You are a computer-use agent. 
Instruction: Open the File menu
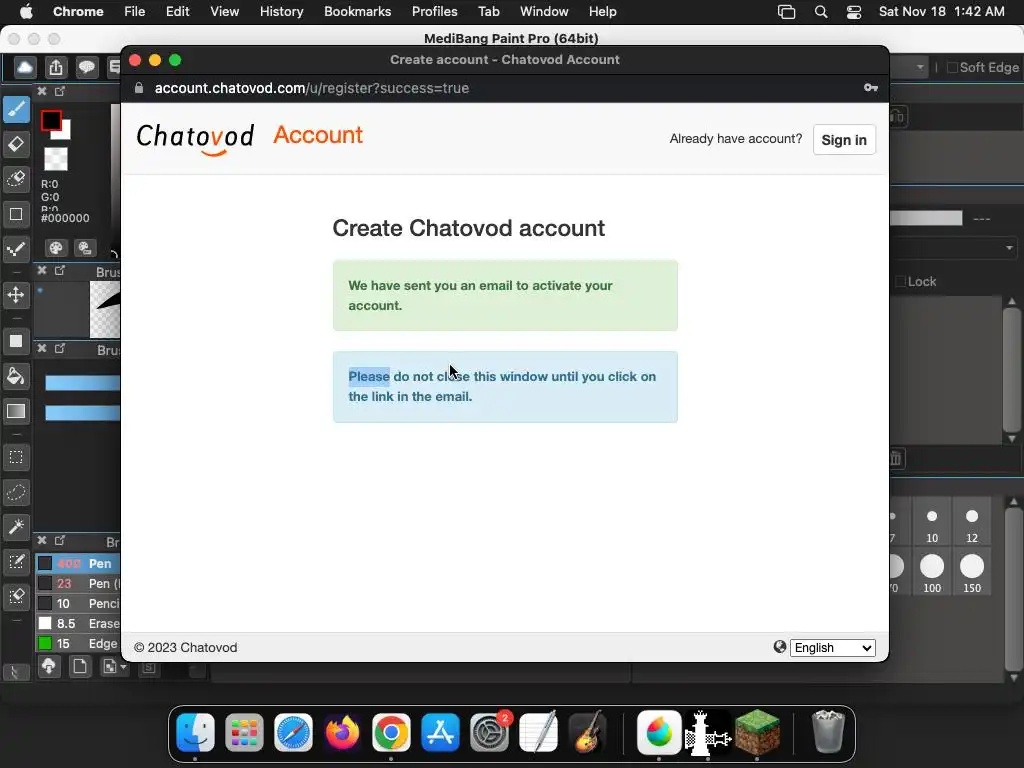[135, 12]
